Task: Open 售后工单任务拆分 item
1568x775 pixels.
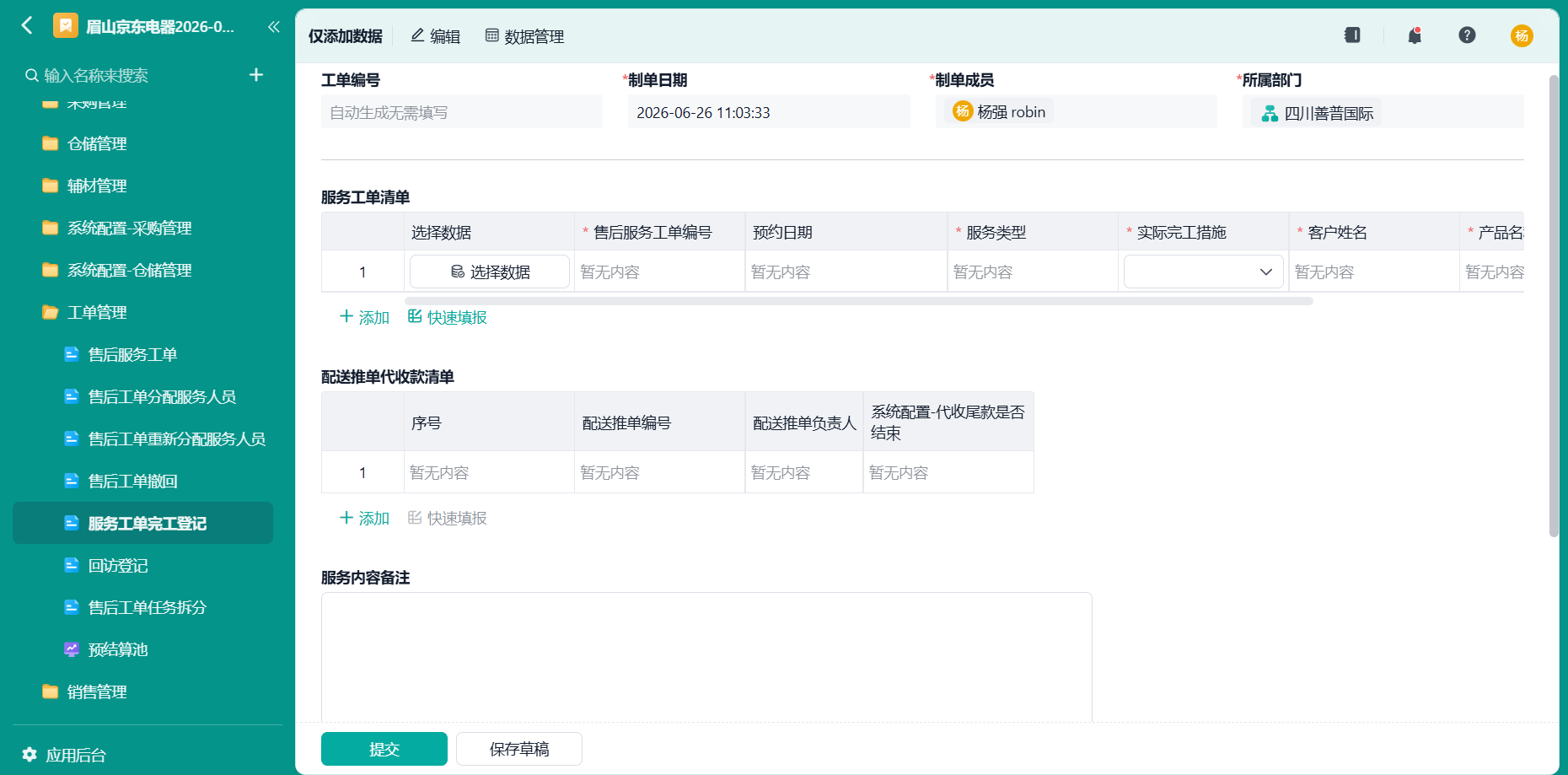Action: 147,607
